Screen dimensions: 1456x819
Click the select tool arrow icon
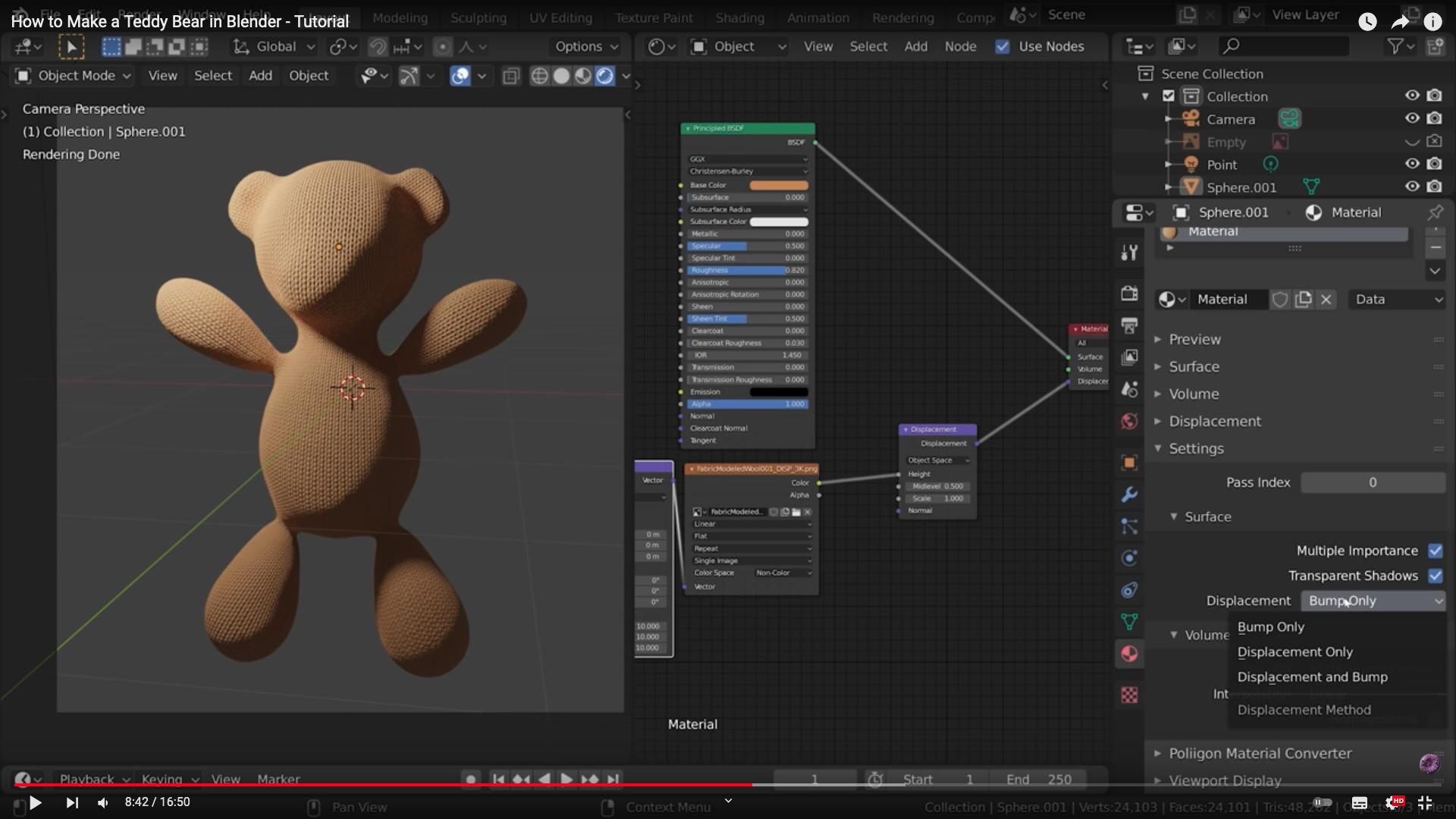point(71,47)
